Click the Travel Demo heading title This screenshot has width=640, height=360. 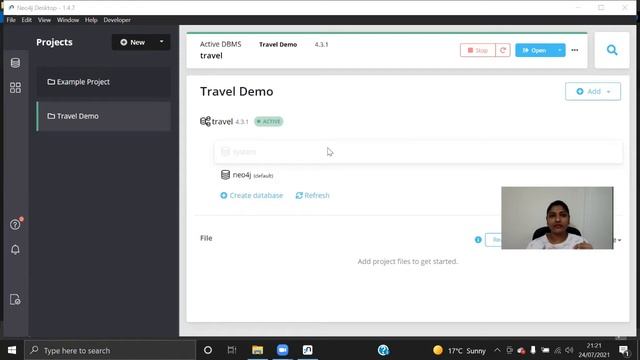click(x=237, y=91)
